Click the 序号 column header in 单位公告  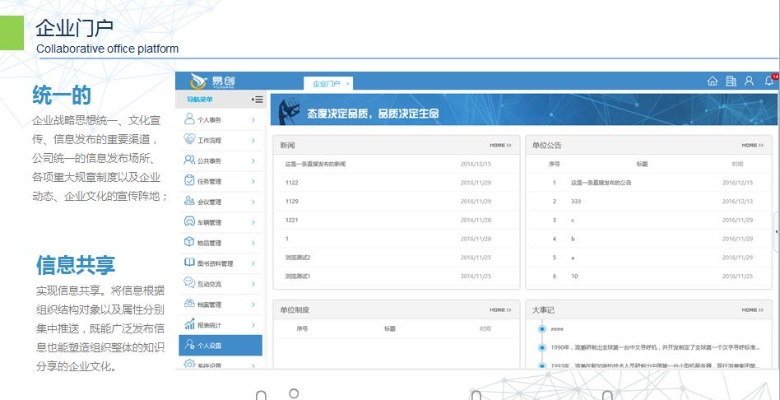pyautogui.click(x=554, y=164)
